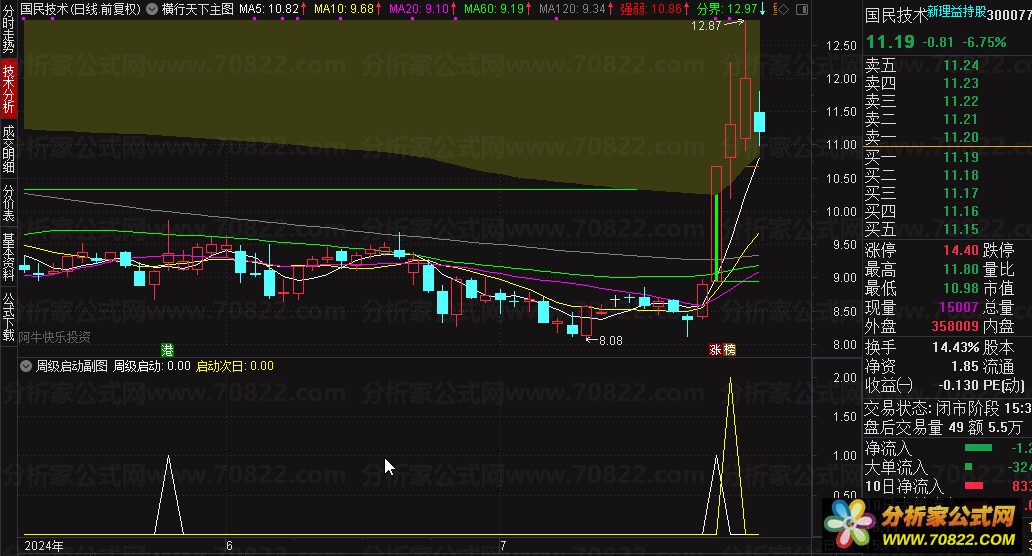Click the 买一 price 11.19
The height and width of the screenshot is (556, 1032).
tap(961, 157)
